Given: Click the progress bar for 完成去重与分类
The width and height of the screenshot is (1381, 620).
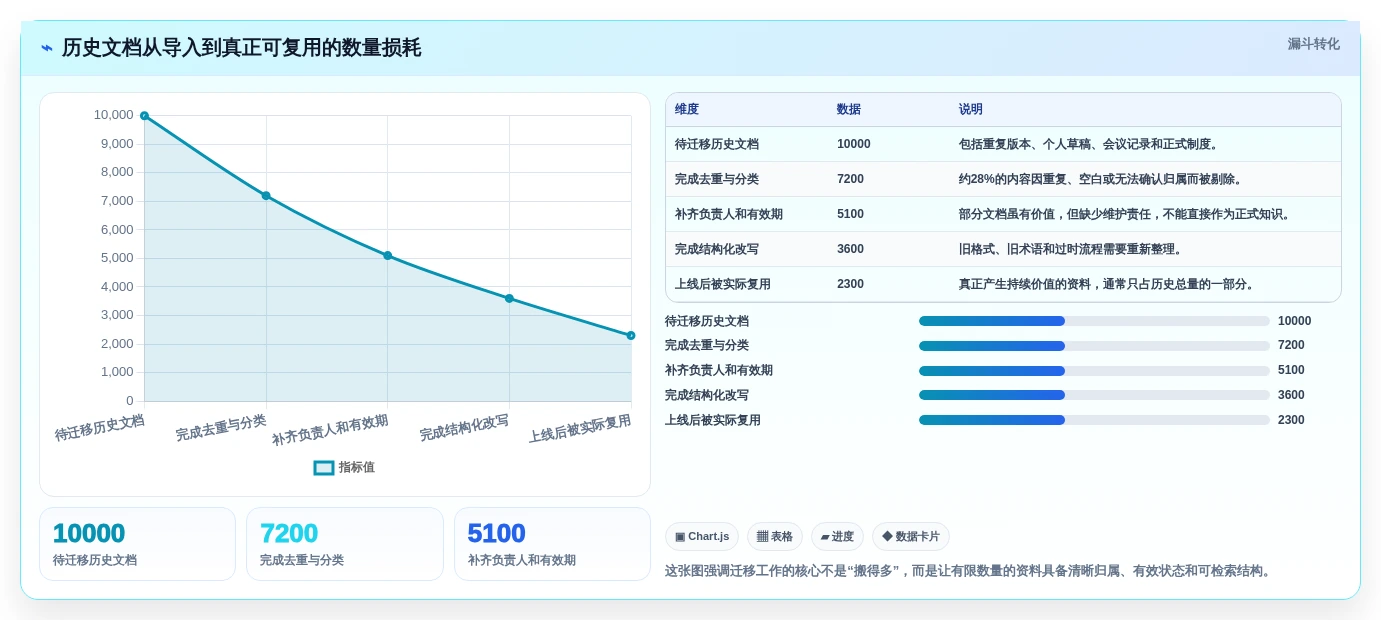Looking at the screenshot, I should coord(1094,345).
